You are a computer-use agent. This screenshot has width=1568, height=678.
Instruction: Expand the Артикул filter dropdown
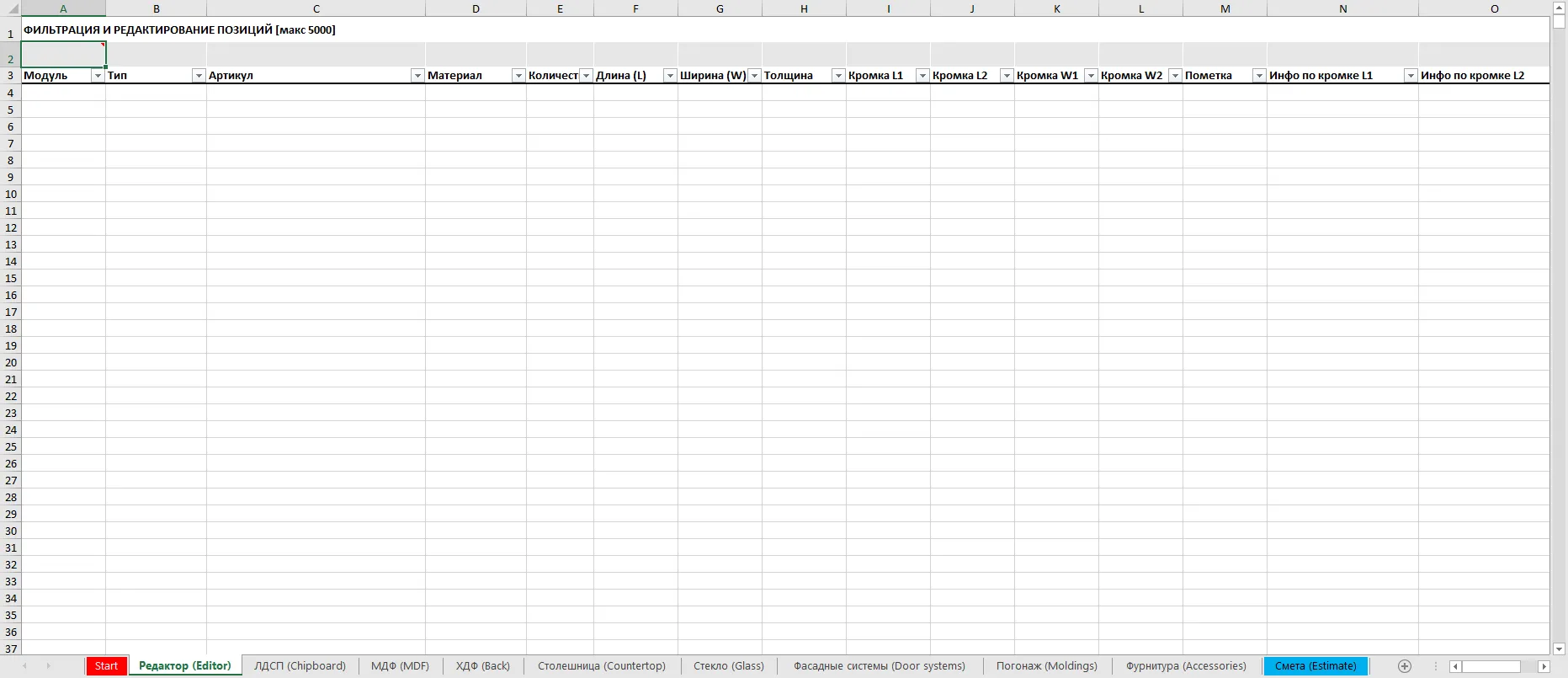click(x=417, y=76)
